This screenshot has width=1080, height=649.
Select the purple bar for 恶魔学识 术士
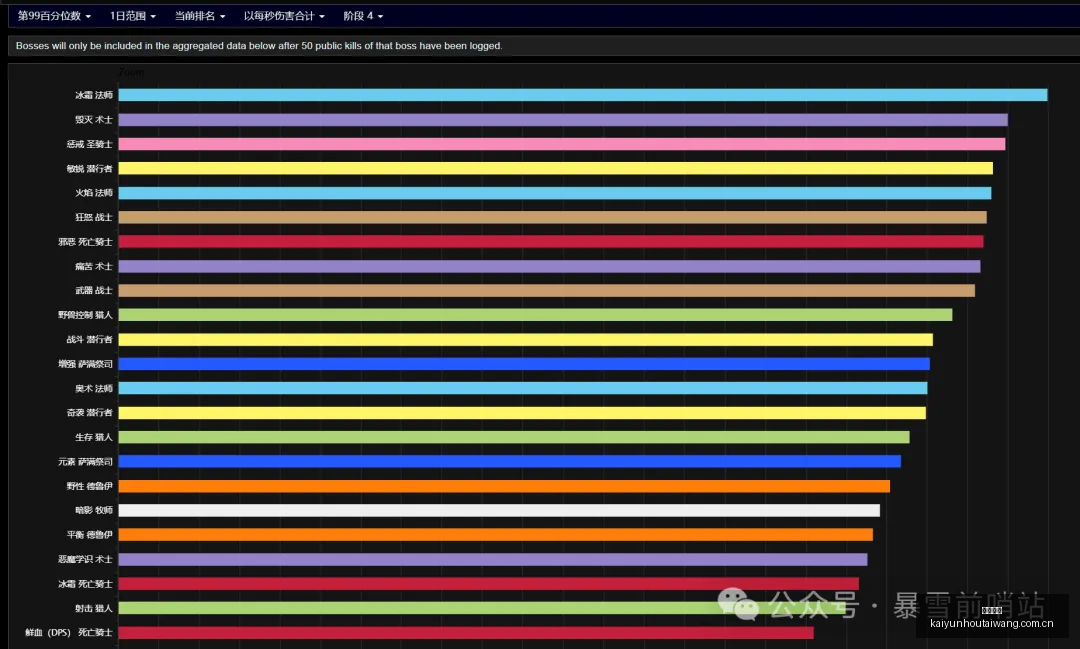[x=492, y=559]
